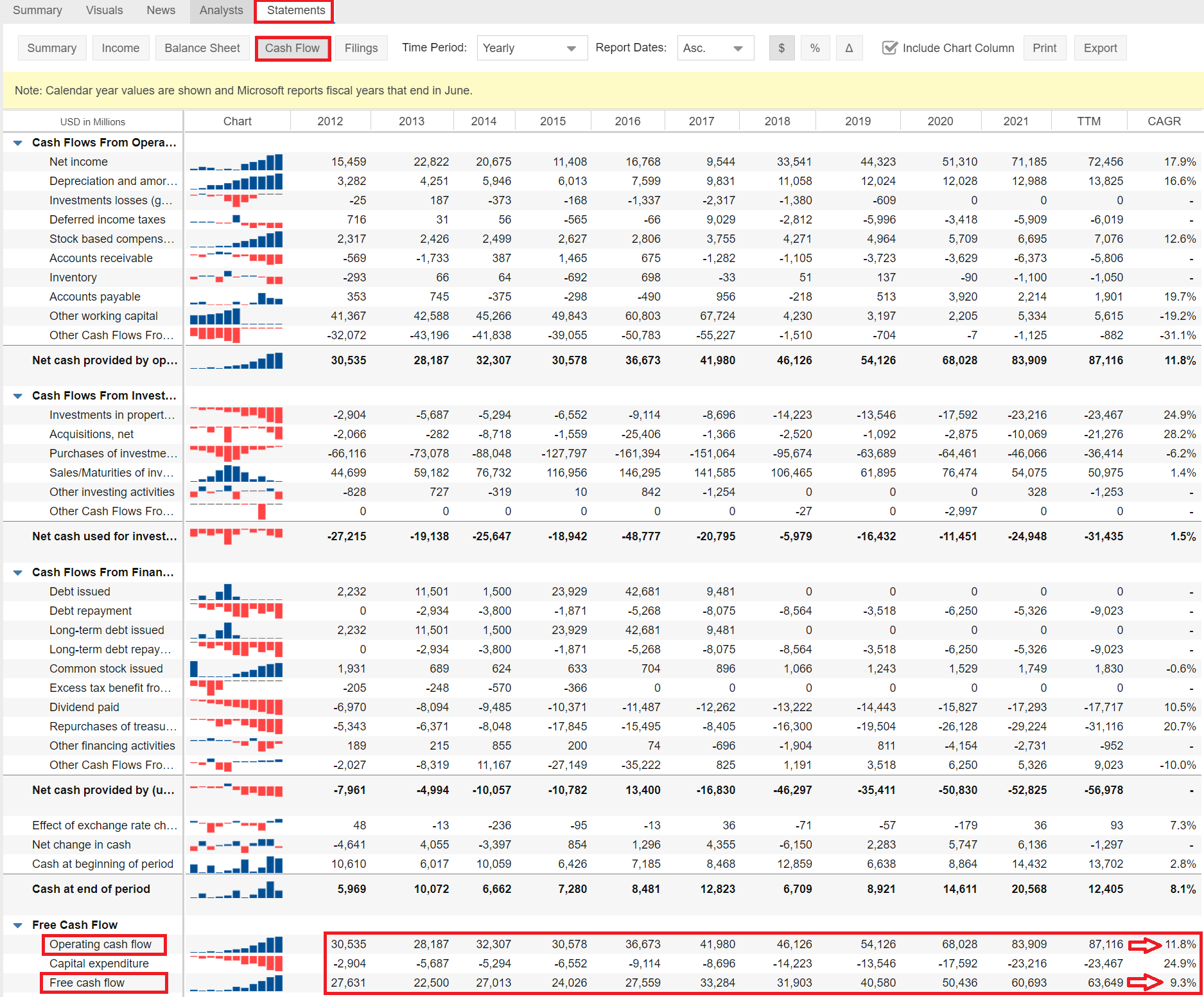Image resolution: width=1204 pixels, height=997 pixels.
Task: Click the Chart column header
Action: 237,121
